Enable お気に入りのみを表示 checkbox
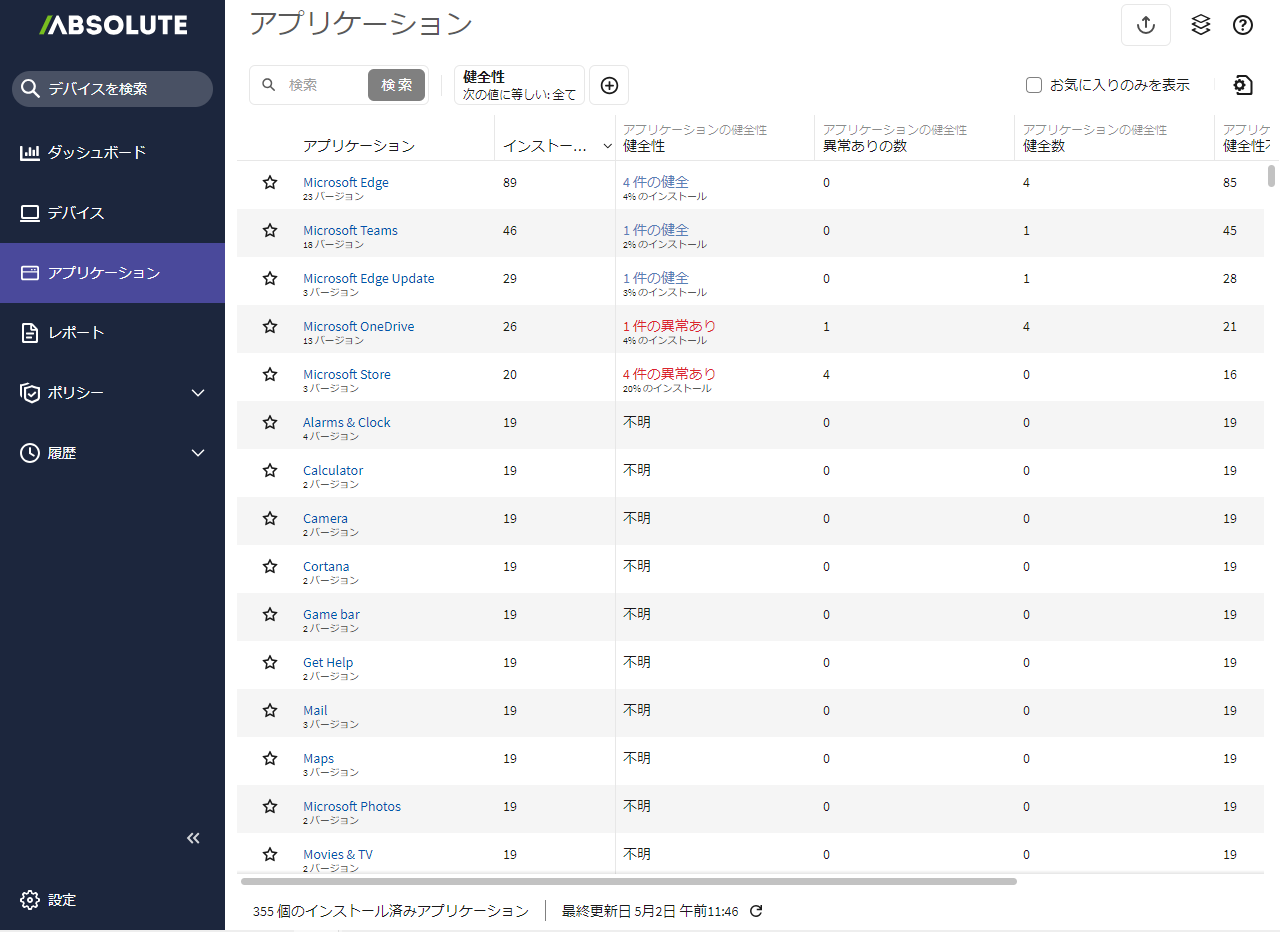The width and height of the screenshot is (1280, 932). pos(1034,85)
